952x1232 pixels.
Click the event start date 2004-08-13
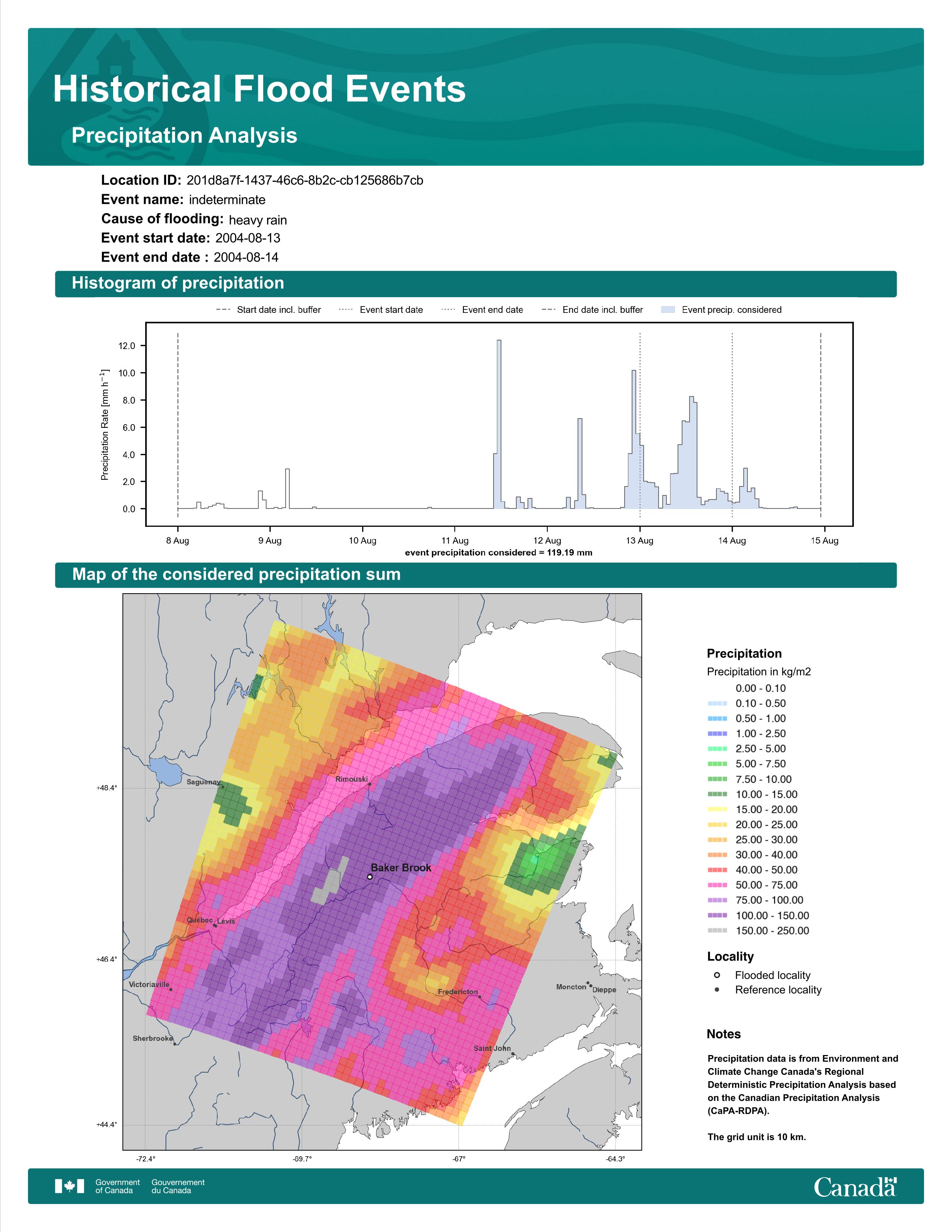click(x=248, y=238)
